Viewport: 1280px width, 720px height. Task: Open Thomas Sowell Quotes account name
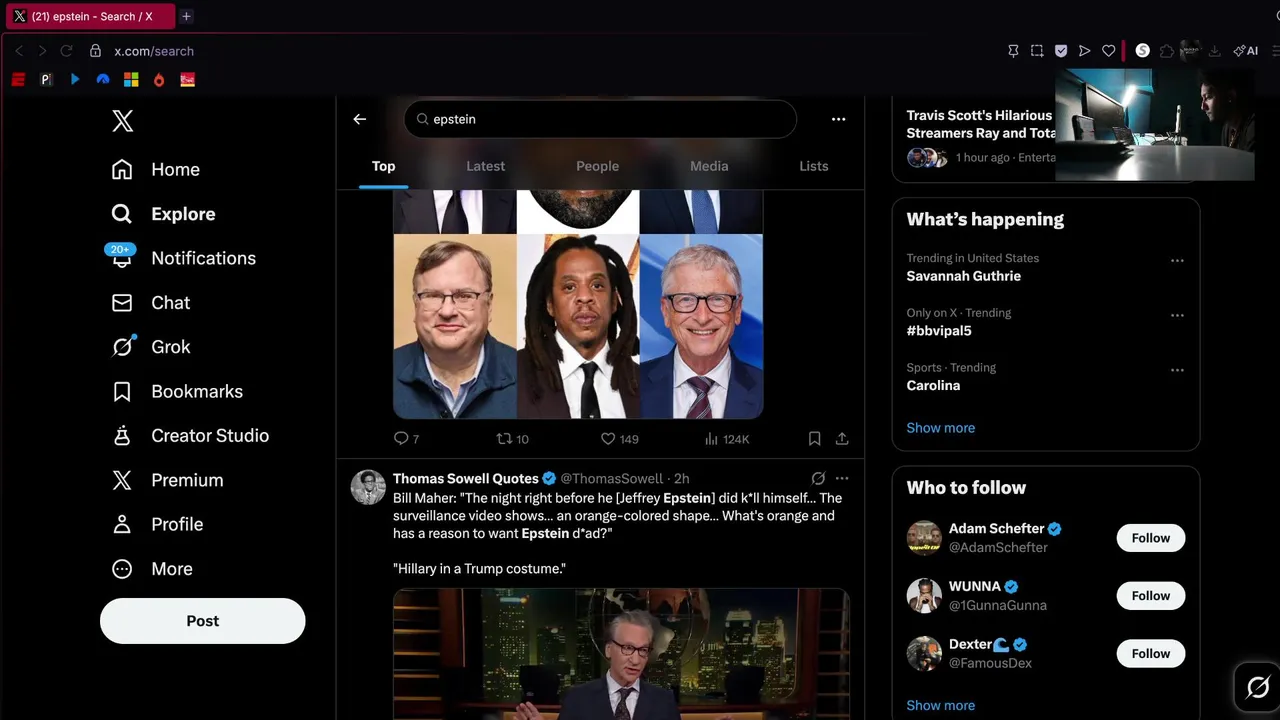coord(466,478)
